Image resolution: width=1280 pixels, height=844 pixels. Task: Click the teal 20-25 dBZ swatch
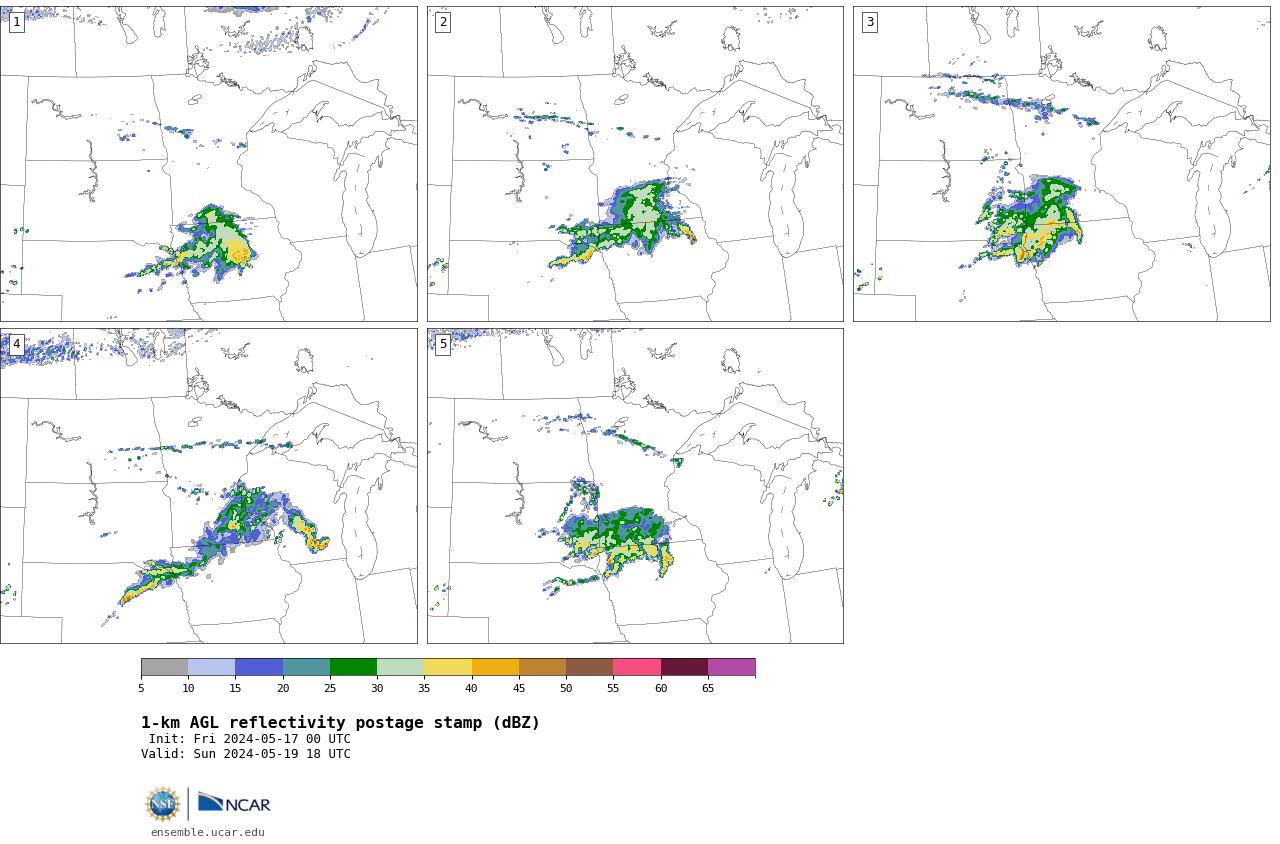306,667
